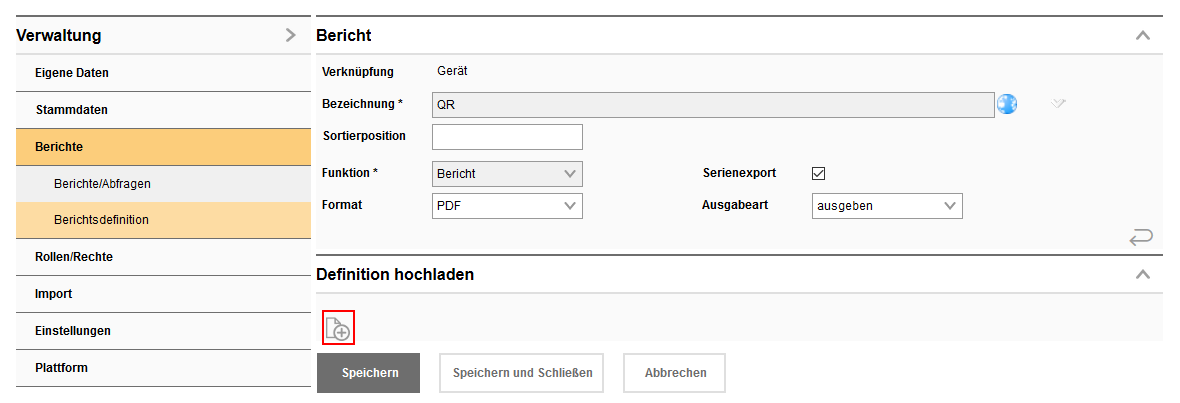Open Eigene Daten menu item
The image size is (1180, 403).
click(72, 73)
